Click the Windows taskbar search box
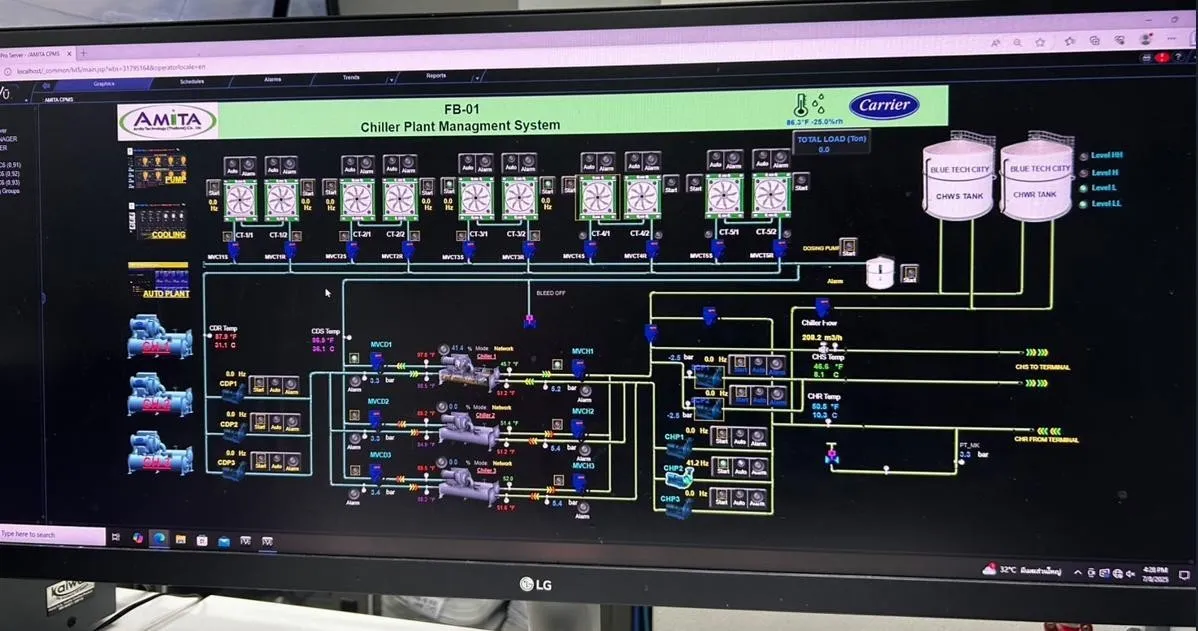 pyautogui.click(x=52, y=535)
